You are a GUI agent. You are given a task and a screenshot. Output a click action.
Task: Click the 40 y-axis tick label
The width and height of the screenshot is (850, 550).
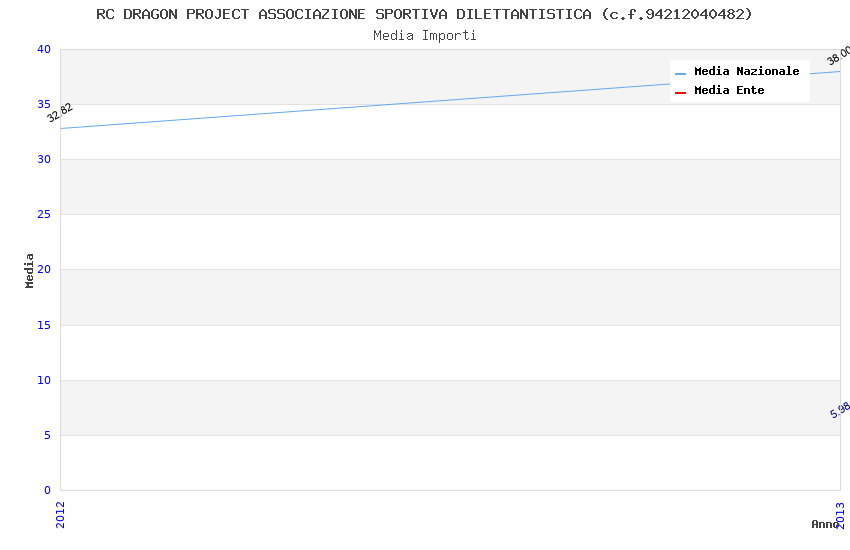coord(43,50)
